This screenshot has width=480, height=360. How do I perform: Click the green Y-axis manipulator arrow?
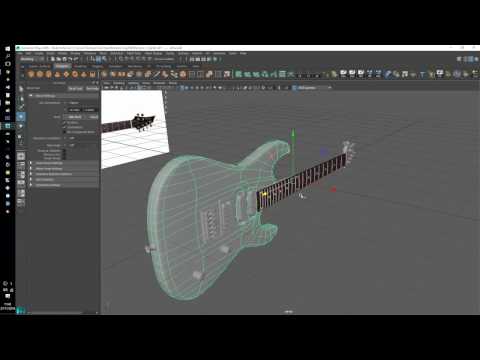tap(293, 134)
